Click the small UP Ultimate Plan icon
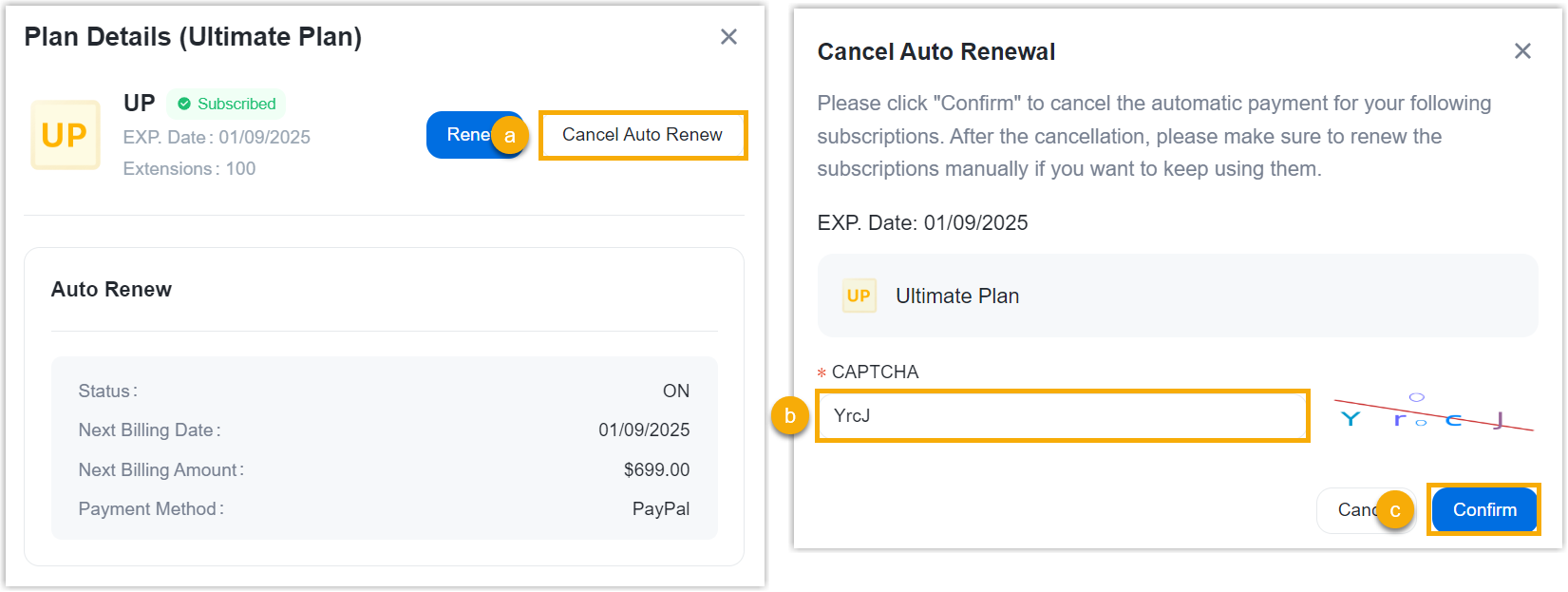 pyautogui.click(x=859, y=296)
